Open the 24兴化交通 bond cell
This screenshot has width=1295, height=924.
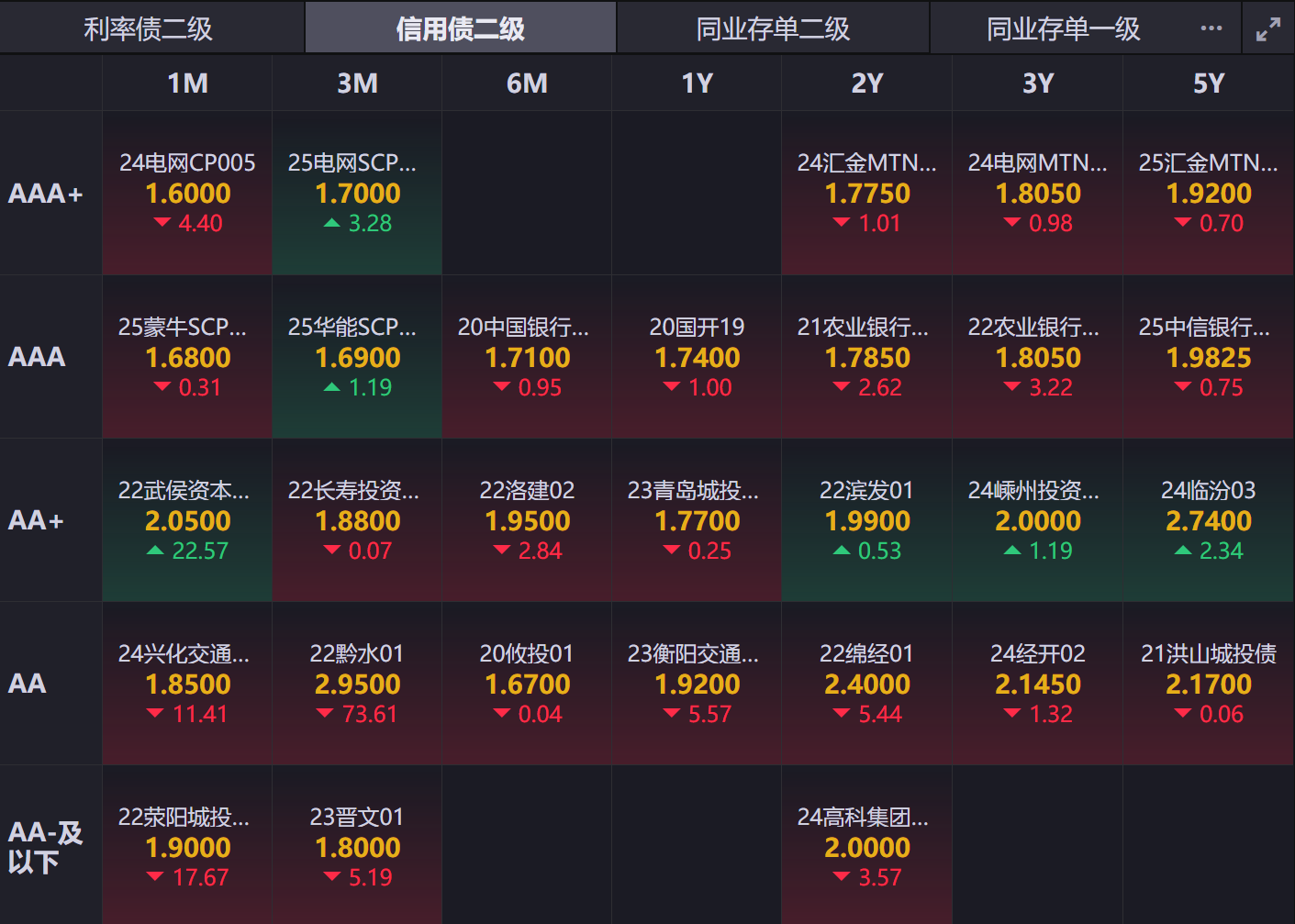(x=187, y=684)
